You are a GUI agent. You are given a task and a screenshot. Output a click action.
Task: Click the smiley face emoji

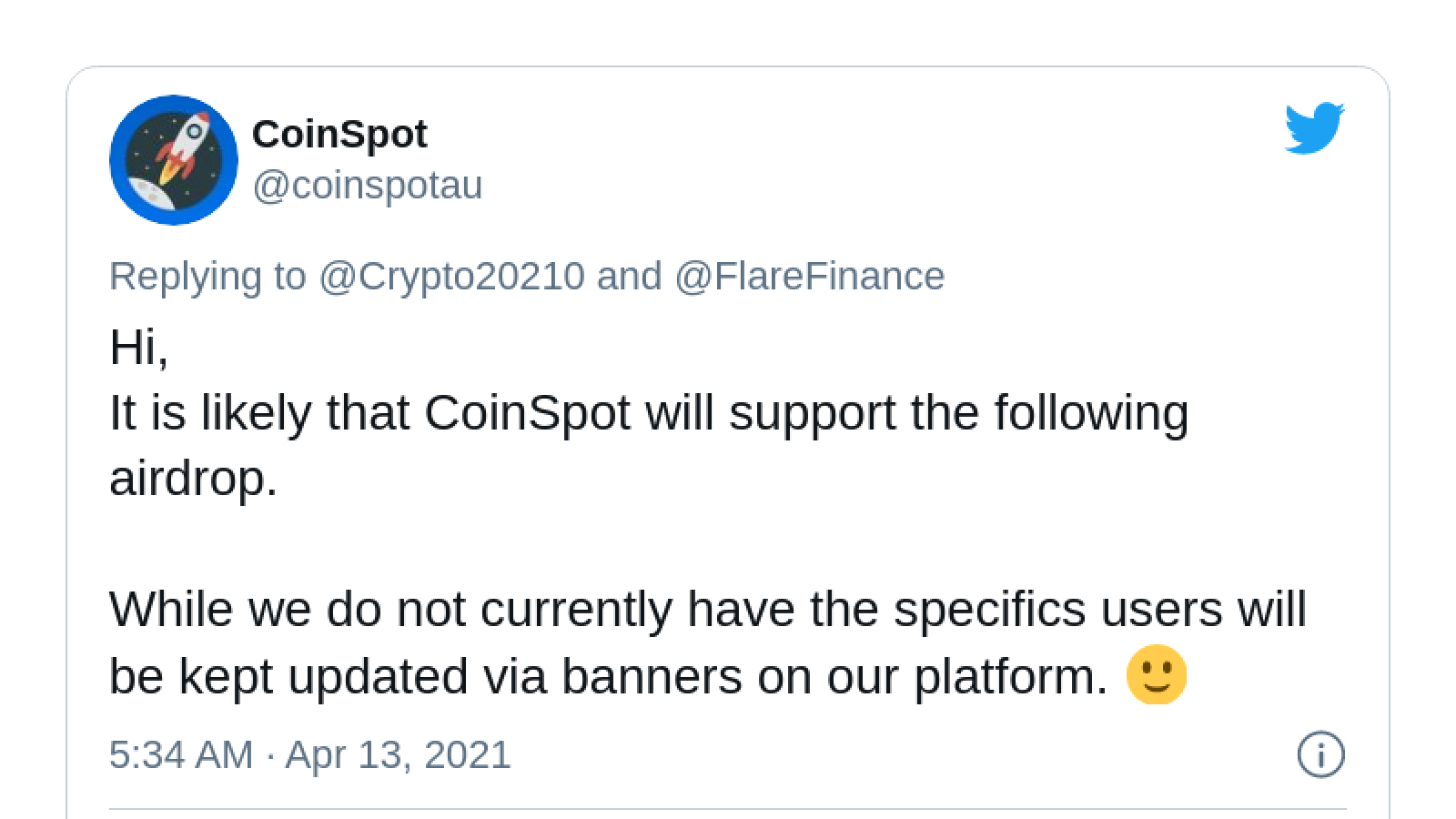pos(1157,675)
